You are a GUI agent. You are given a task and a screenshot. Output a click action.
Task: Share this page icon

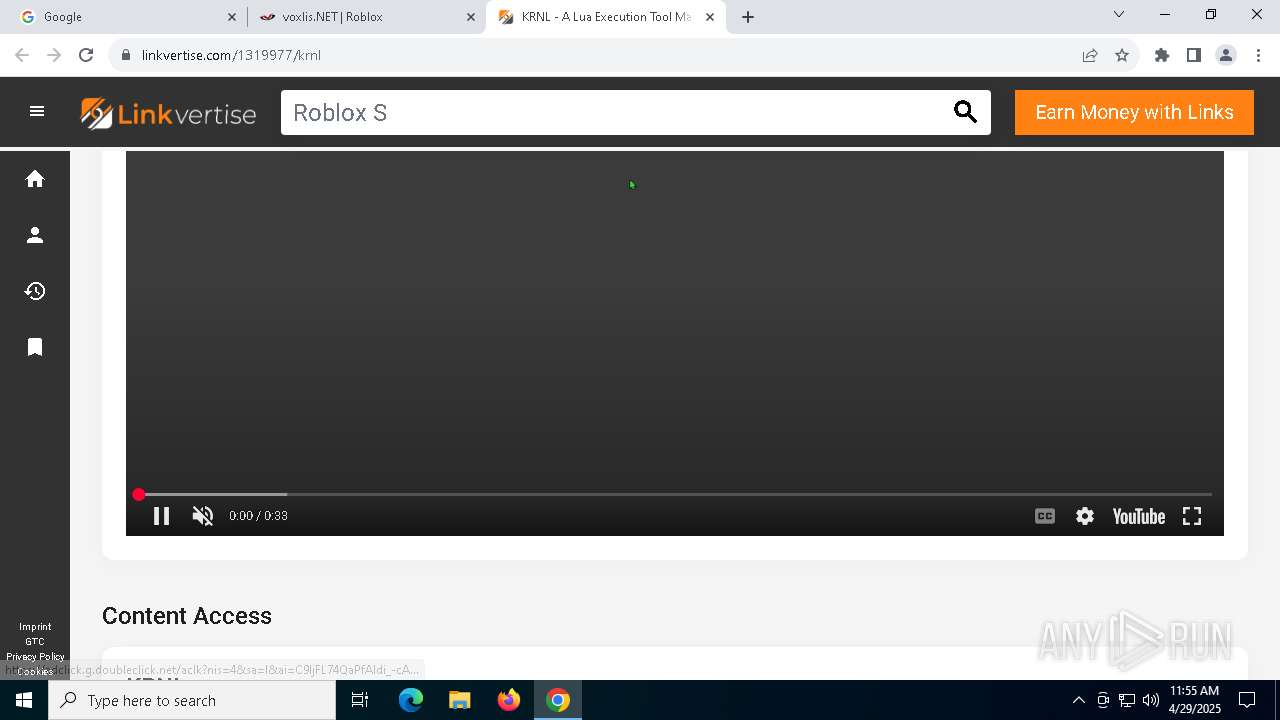pos(1090,55)
